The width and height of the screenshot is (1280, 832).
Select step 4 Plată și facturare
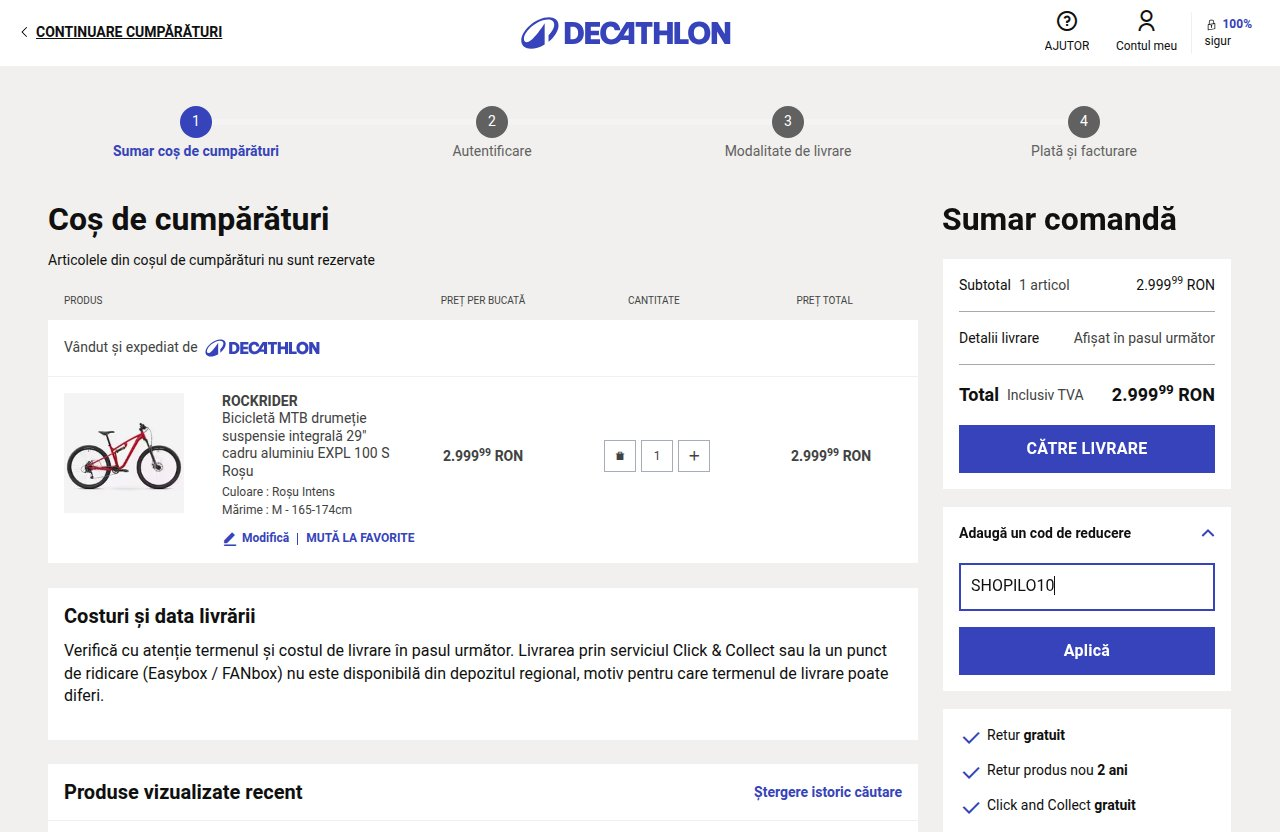click(1084, 134)
